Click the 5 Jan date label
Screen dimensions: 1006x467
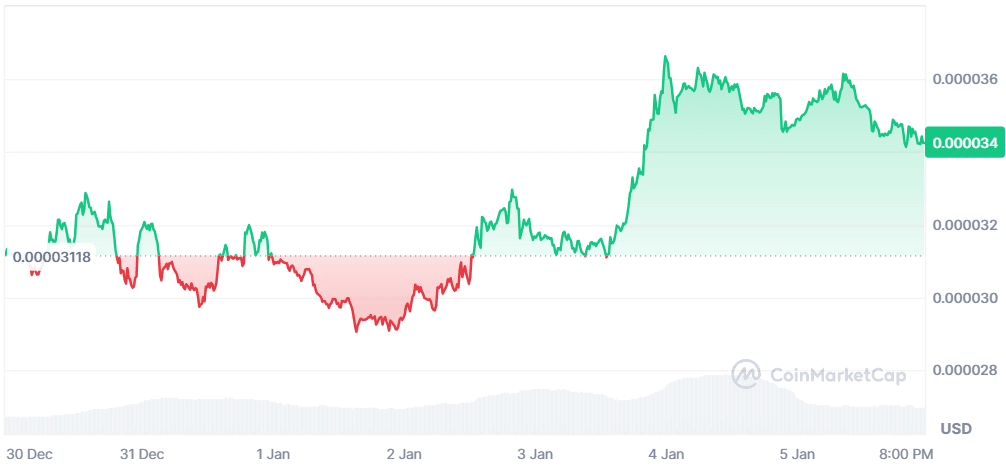tap(798, 454)
